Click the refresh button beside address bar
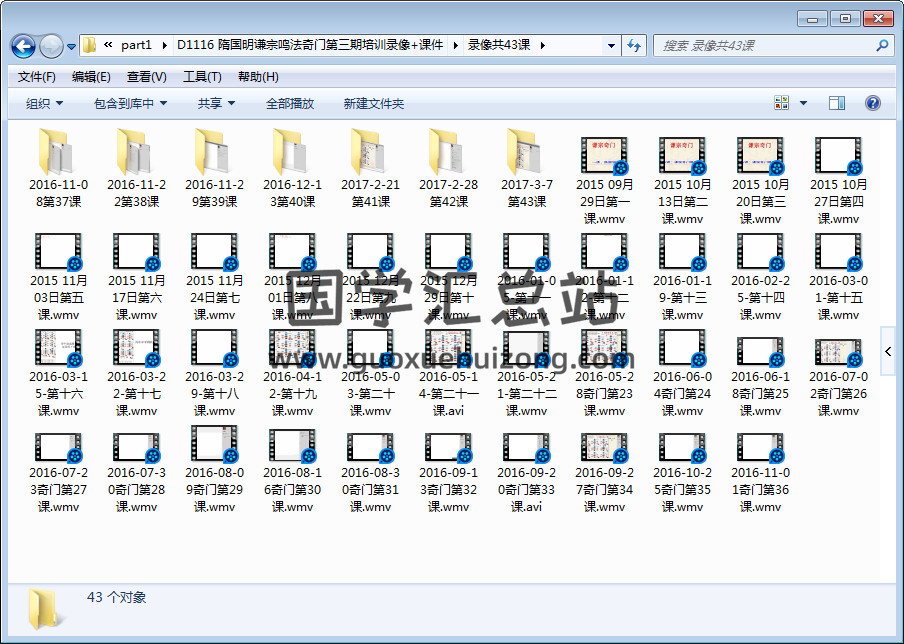The height and width of the screenshot is (644, 904). [634, 45]
